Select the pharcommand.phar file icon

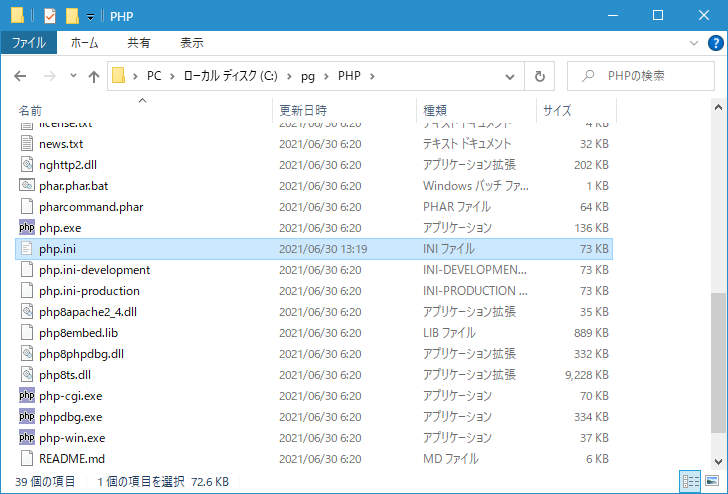coord(27,206)
